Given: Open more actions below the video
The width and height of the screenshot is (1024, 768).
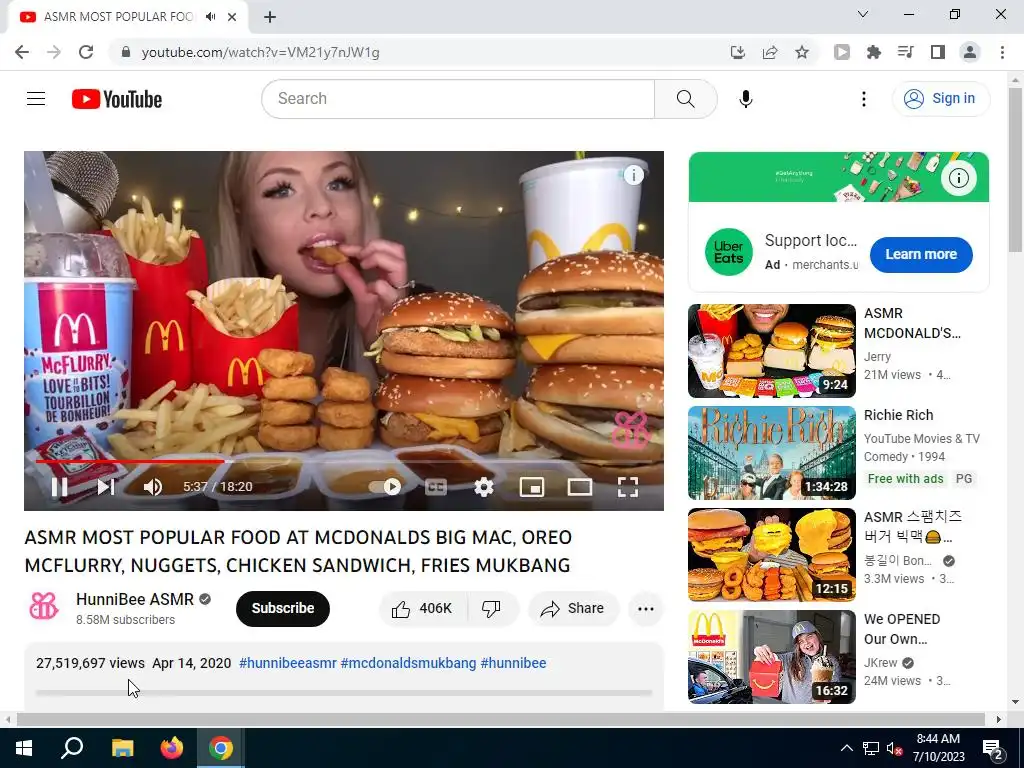Looking at the screenshot, I should pos(646,609).
